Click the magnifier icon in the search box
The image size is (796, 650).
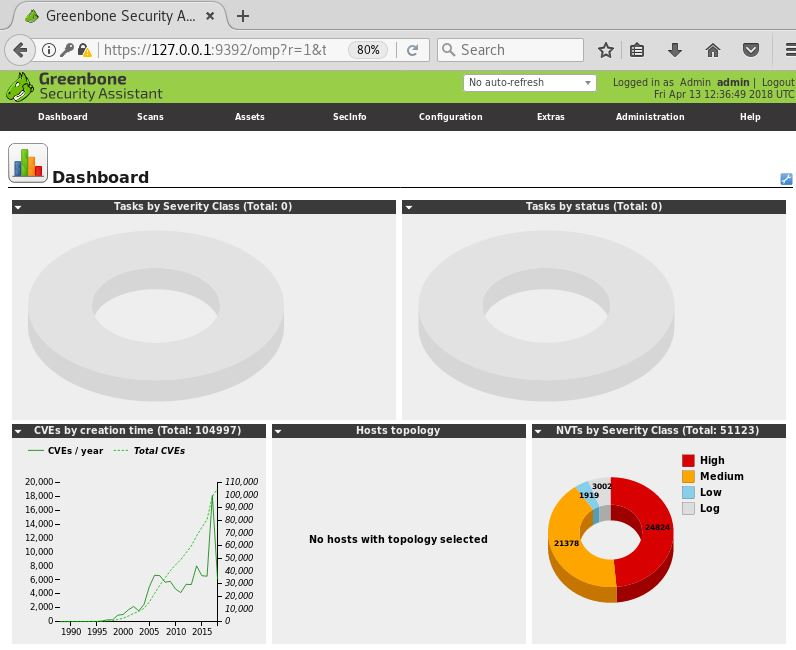(448, 50)
